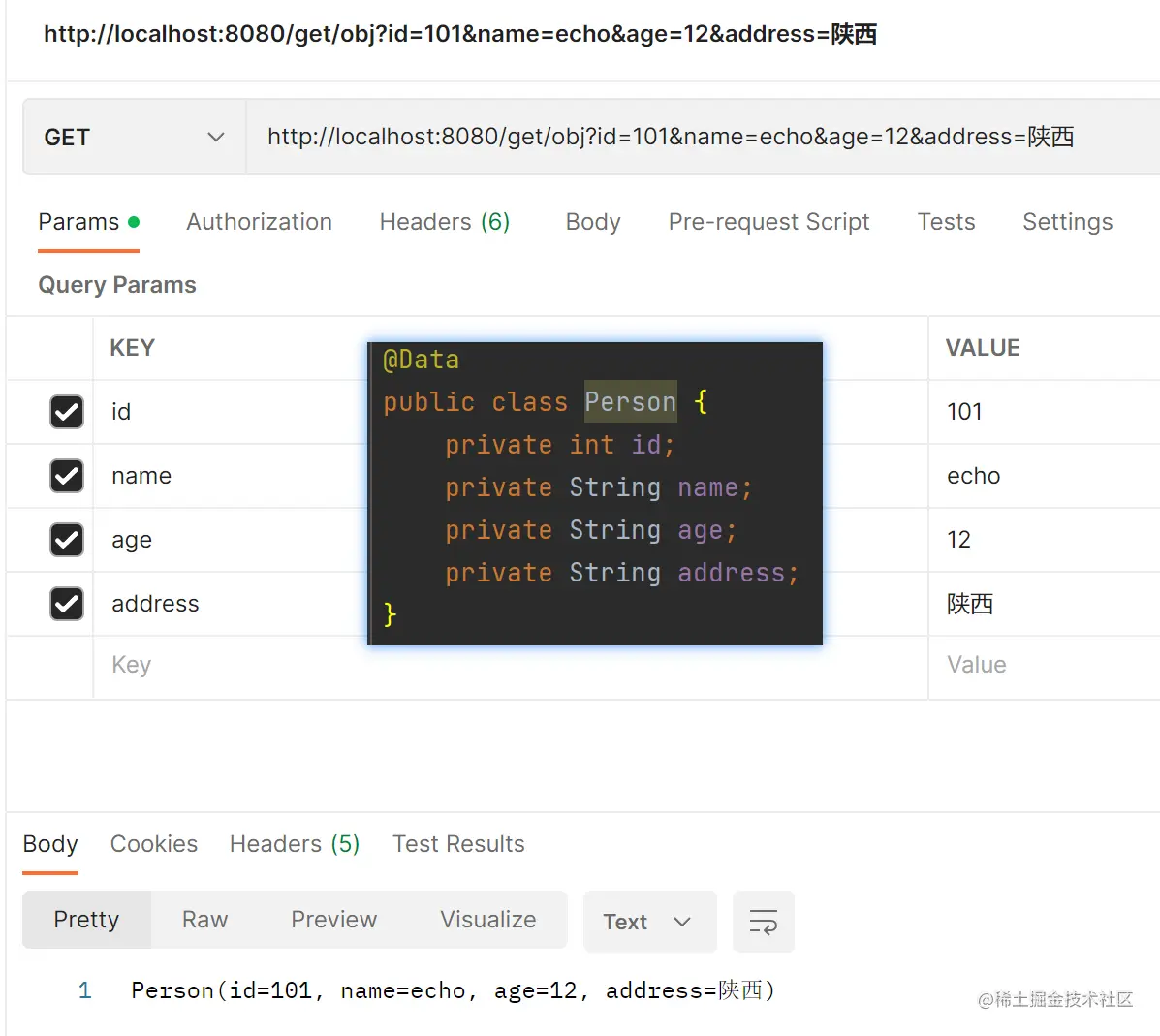1160x1036 pixels.
Task: Uncheck the name parameter checkbox
Action: pyautogui.click(x=67, y=476)
